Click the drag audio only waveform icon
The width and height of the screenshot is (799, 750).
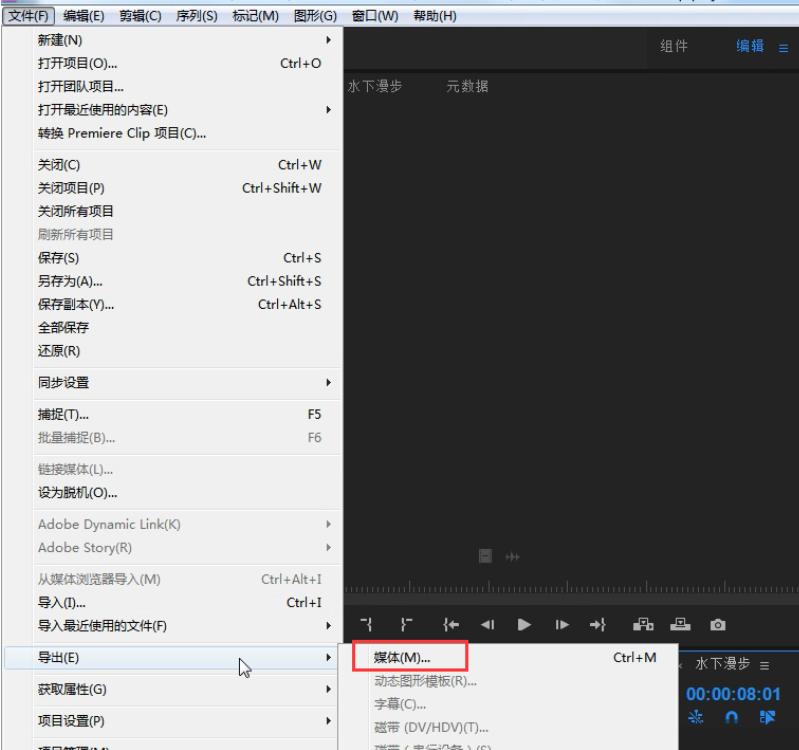513,557
